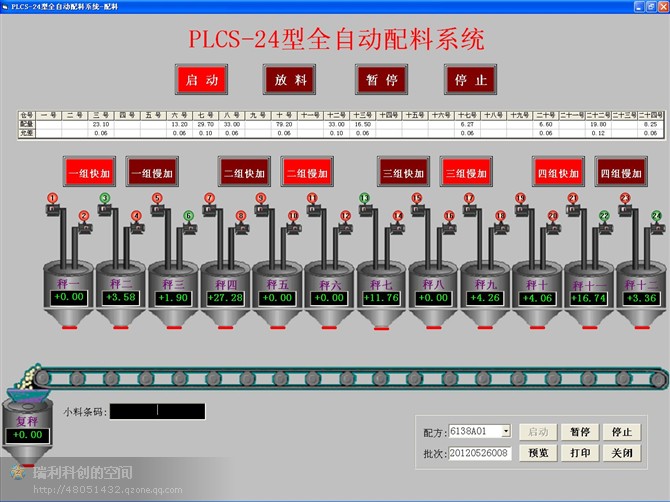670x502 pixels.
Task: Toggle 四组快加 fast feed
Action: pyautogui.click(x=558, y=172)
